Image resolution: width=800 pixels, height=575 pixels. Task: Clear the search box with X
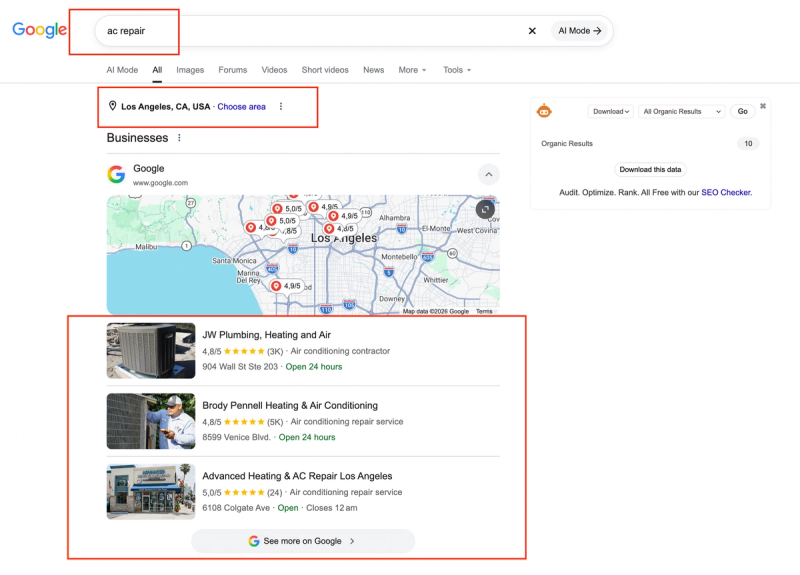click(x=532, y=31)
